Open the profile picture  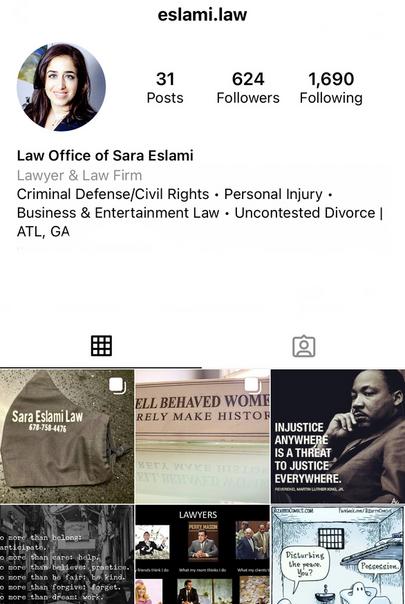coord(61,87)
